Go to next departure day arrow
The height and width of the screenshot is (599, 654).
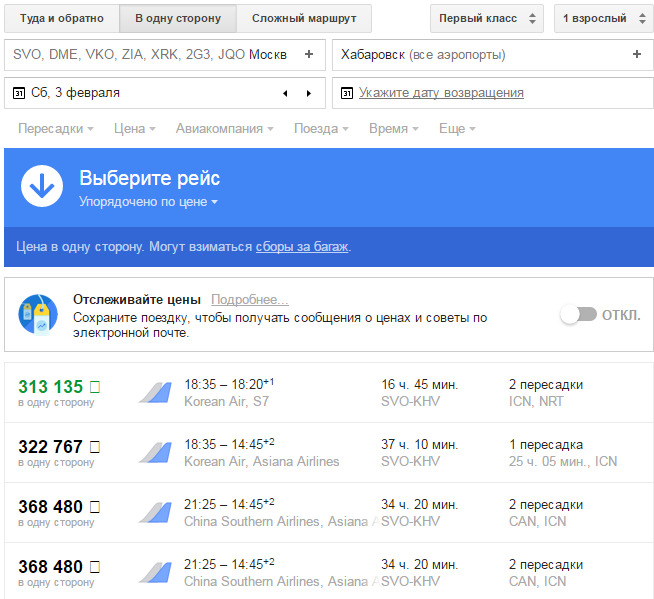309,93
